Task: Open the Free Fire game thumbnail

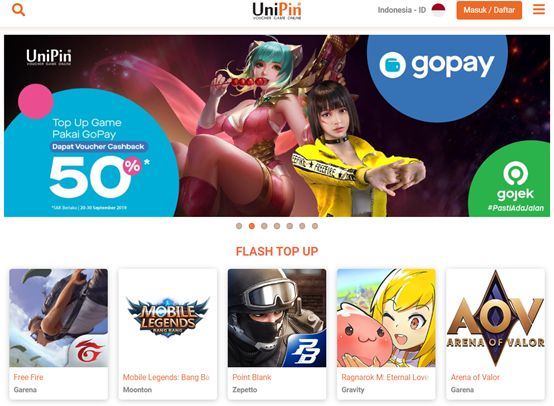Action: click(x=59, y=318)
